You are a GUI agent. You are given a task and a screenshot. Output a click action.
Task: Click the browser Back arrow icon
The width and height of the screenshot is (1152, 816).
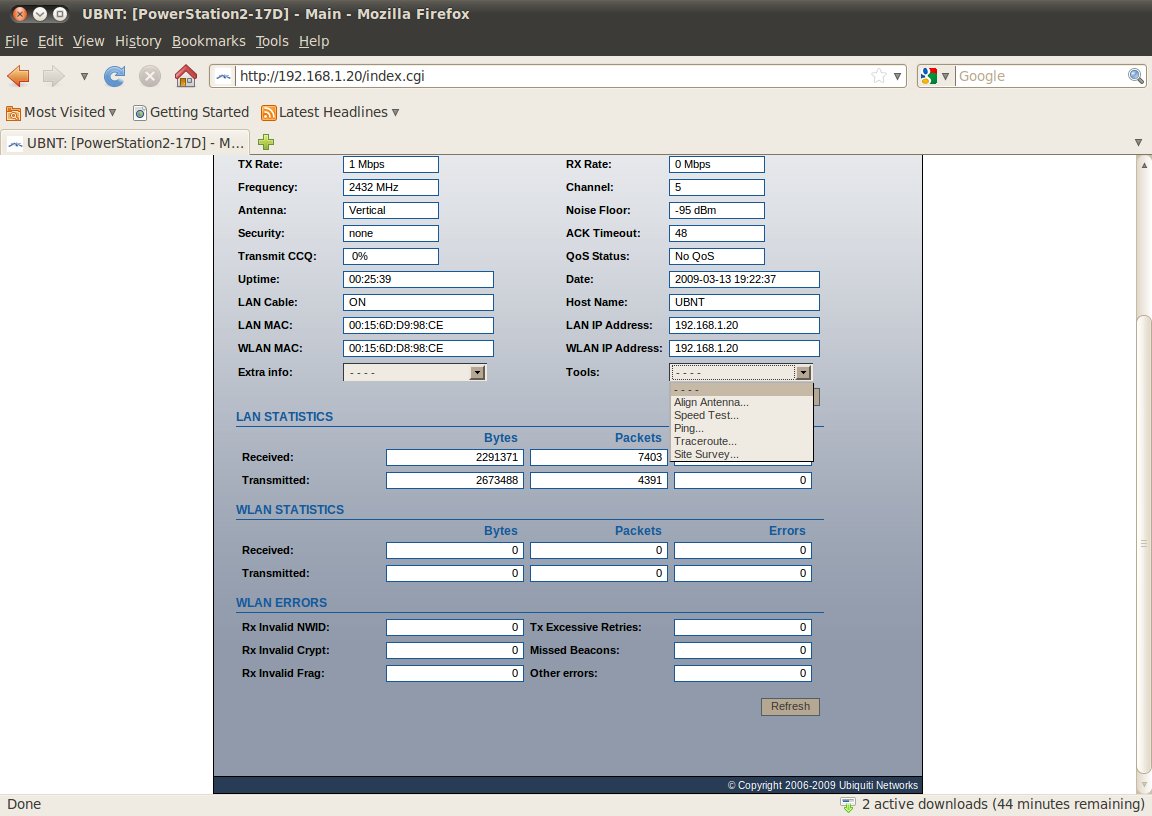19,76
